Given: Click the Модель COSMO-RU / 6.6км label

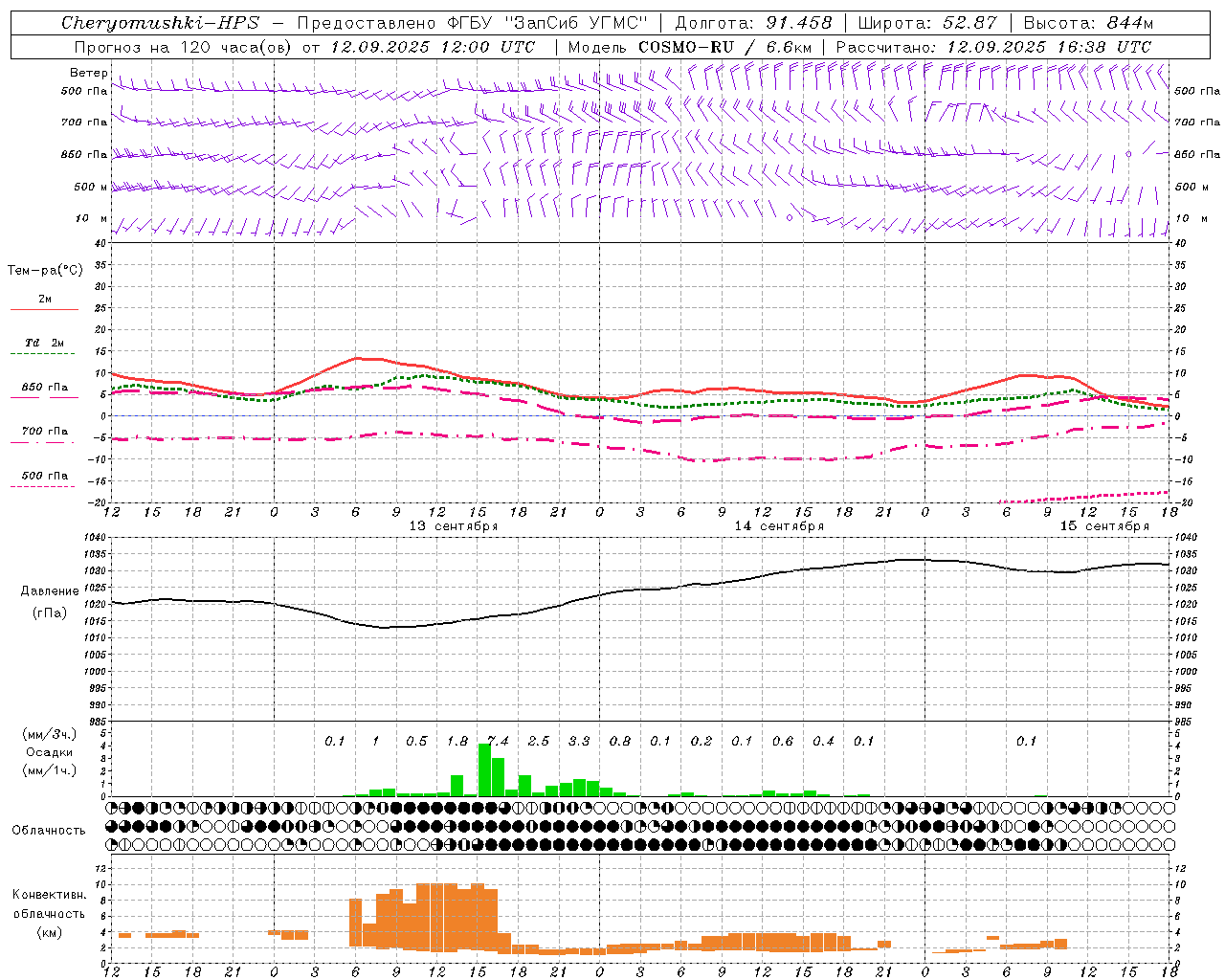Looking at the screenshot, I should [690, 47].
